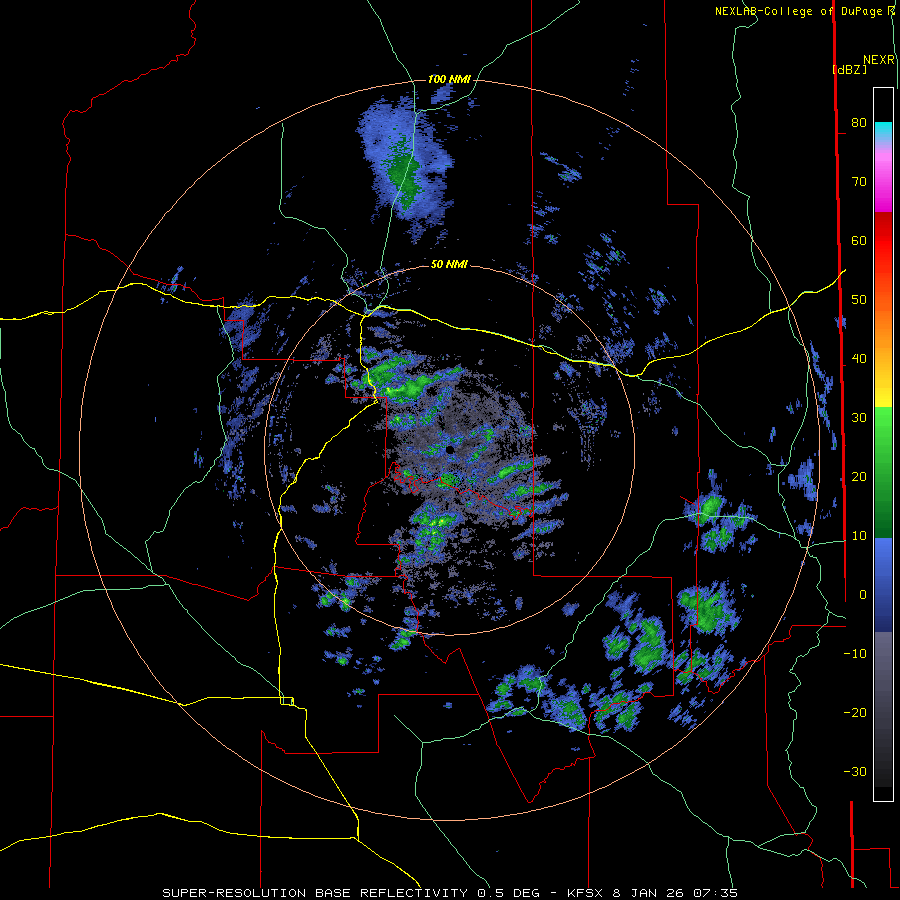The width and height of the screenshot is (900, 900).
Task: Select the 40 value on the dBZ scale
Action: (859, 359)
